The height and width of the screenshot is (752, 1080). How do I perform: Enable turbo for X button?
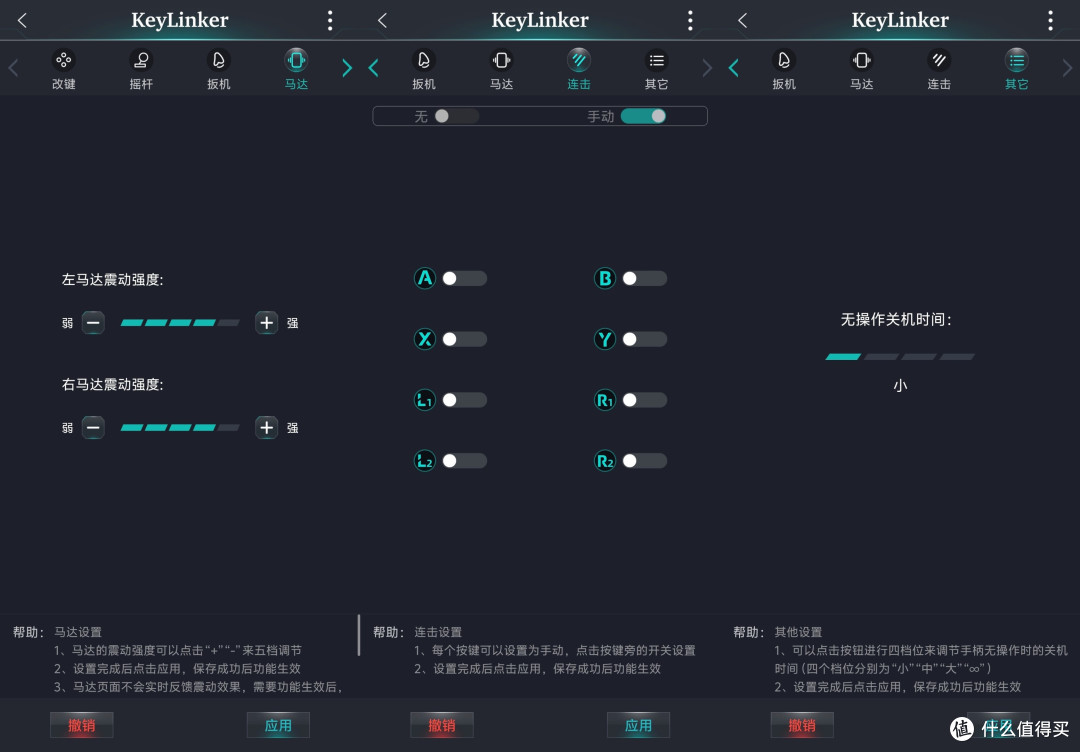(464, 339)
